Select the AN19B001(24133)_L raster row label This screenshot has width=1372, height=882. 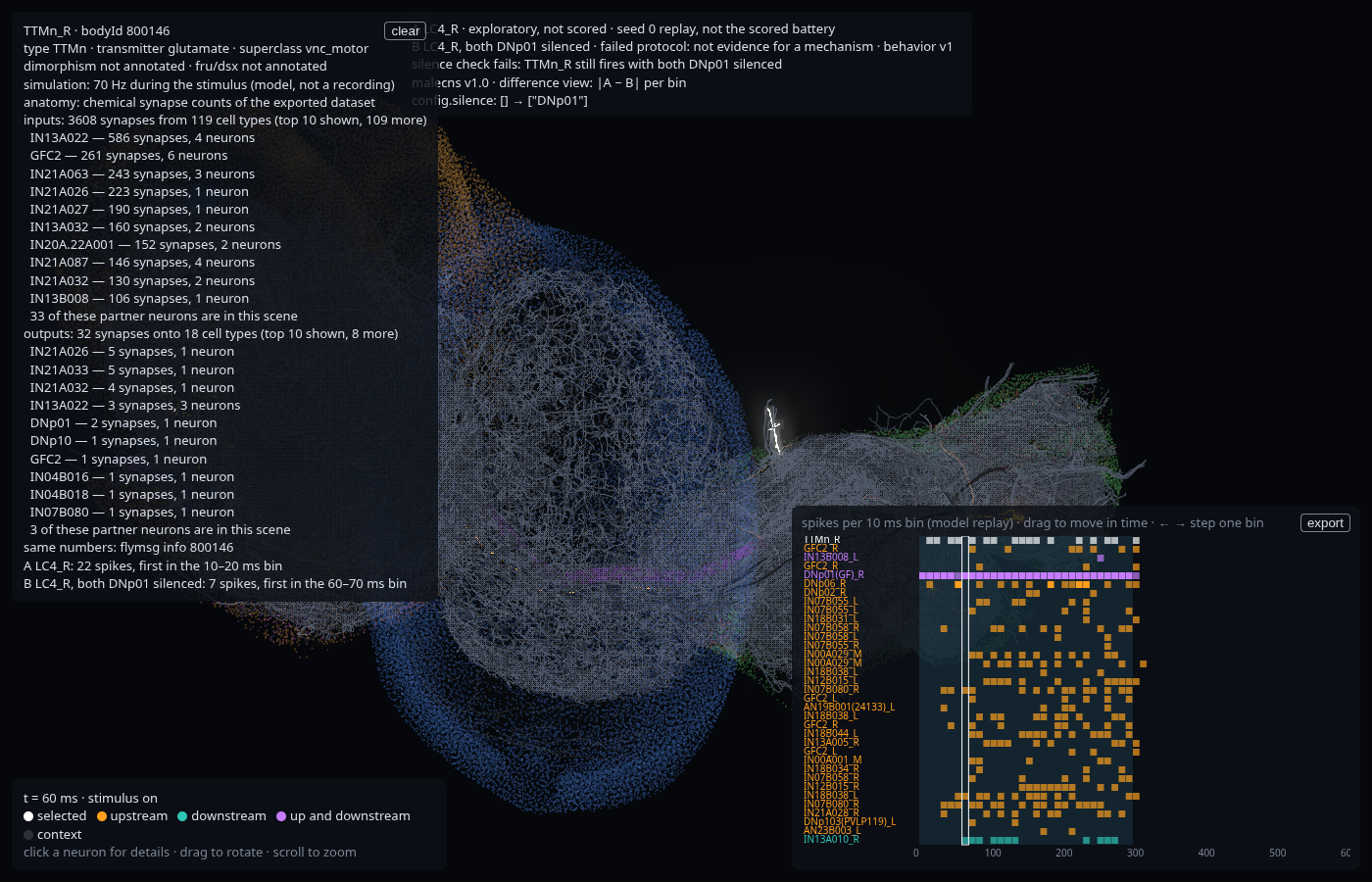pyautogui.click(x=849, y=708)
